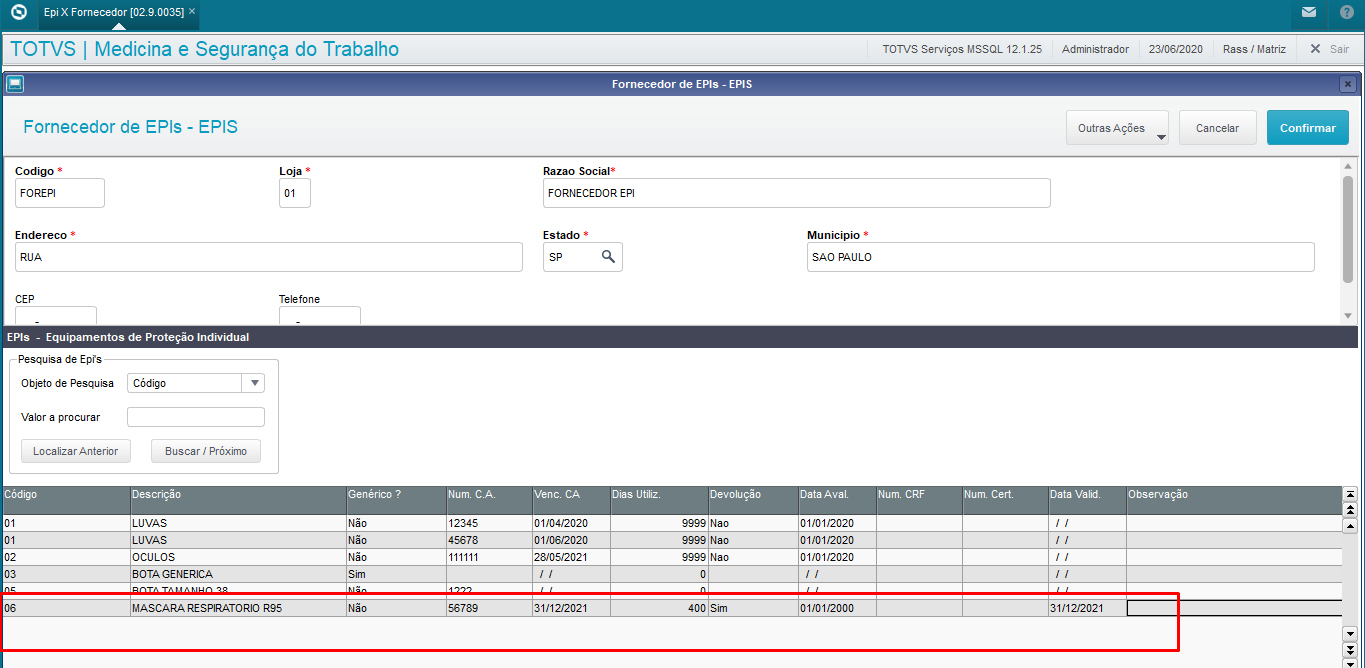Viewport: 1365px width, 668px height.
Task: Open the mail envelope icon
Action: [x=1308, y=13]
